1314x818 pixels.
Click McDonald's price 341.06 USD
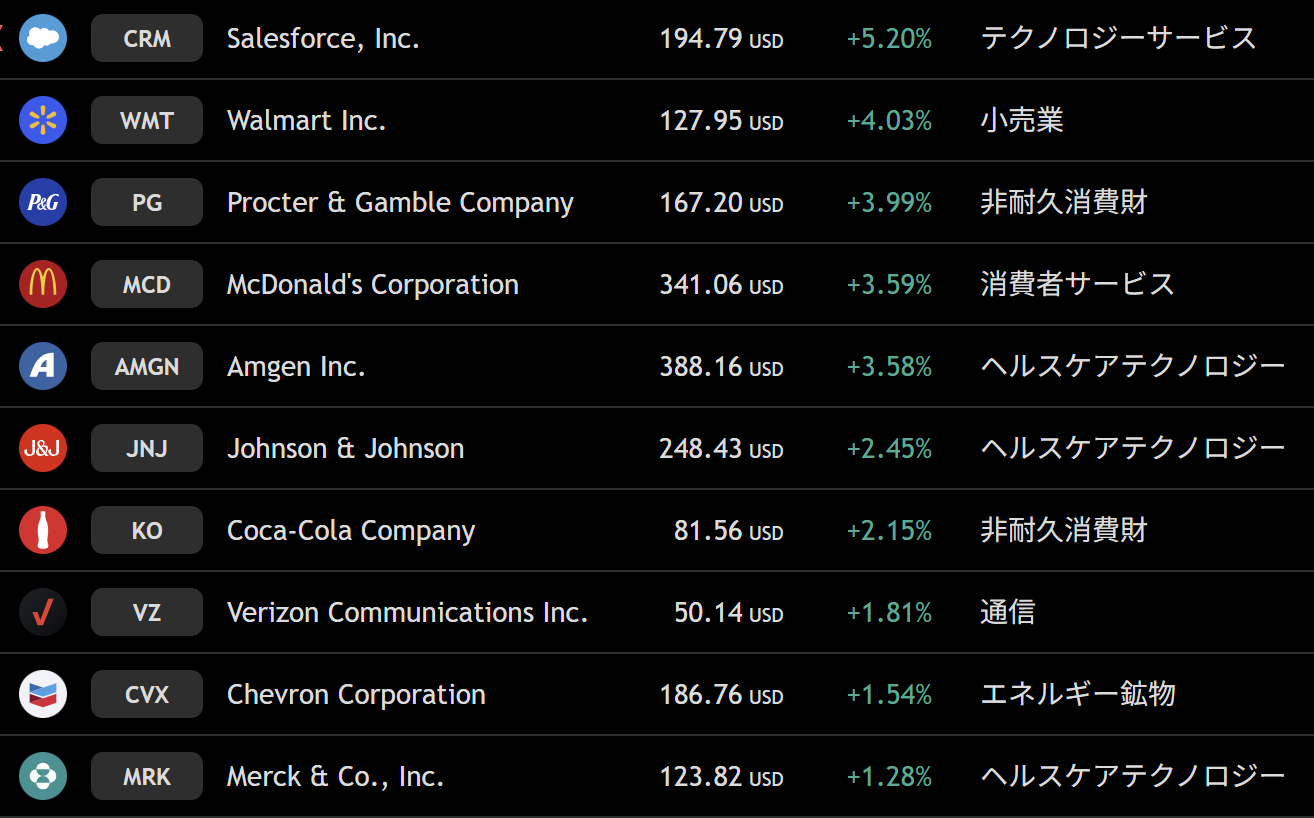point(720,285)
